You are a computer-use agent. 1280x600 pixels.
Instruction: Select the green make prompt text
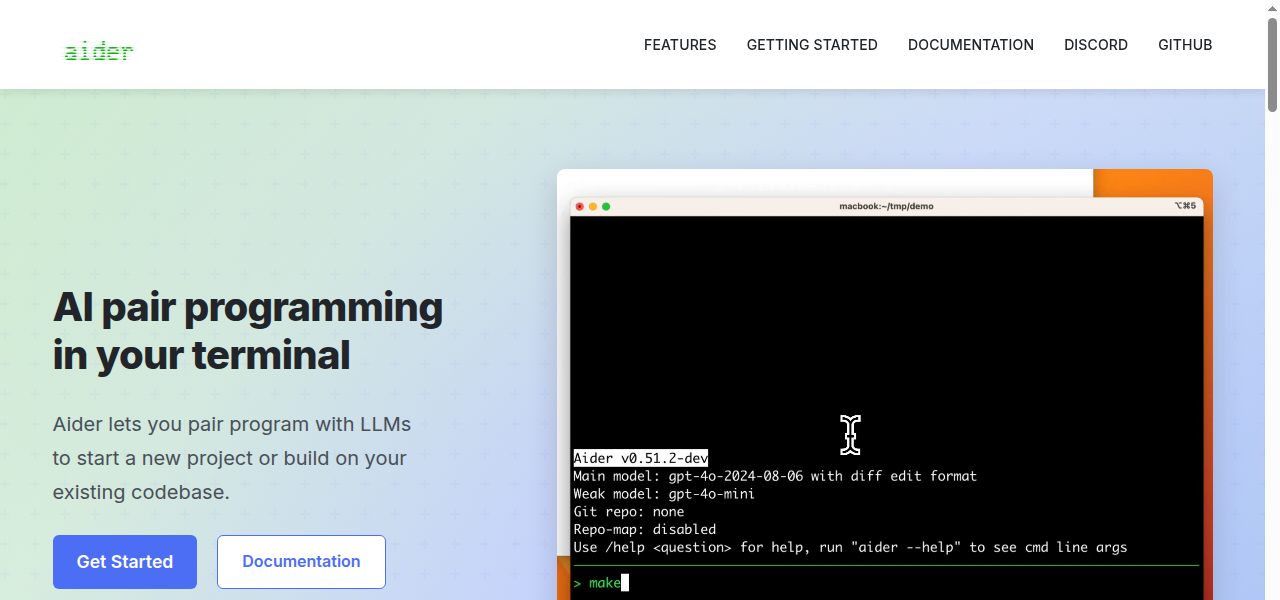[x=601, y=582]
